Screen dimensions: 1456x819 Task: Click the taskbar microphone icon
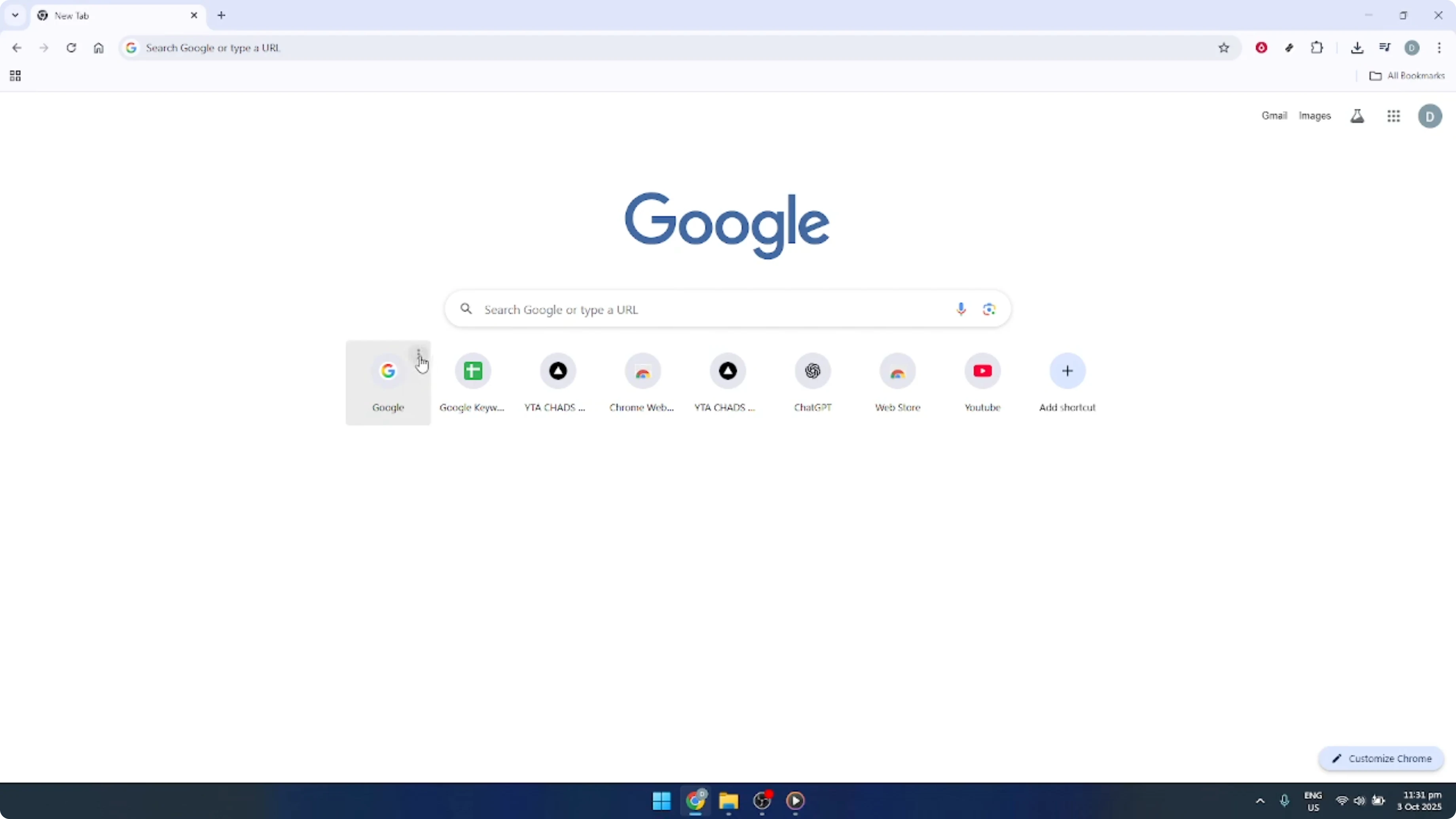1284,800
